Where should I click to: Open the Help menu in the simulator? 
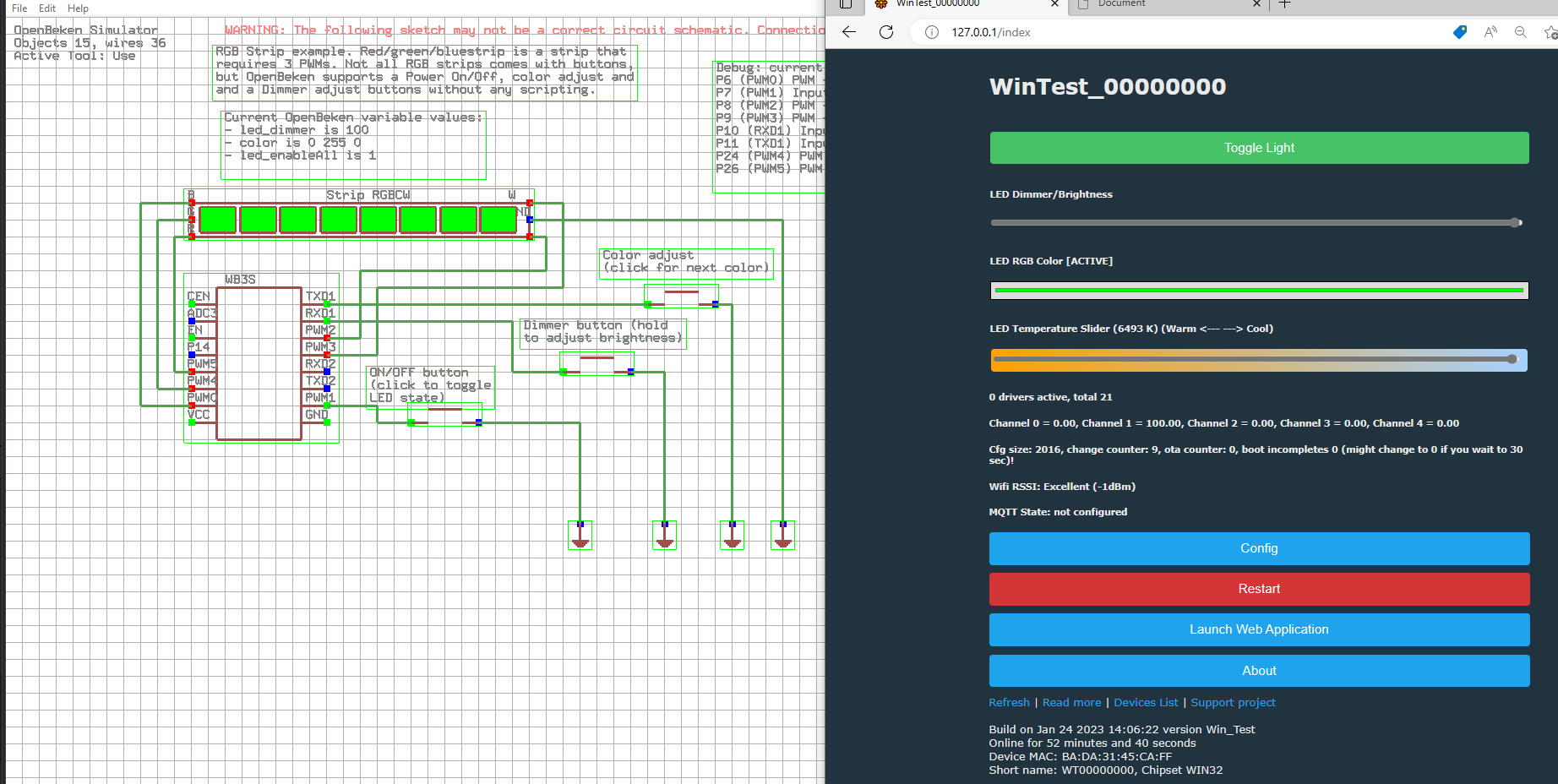[78, 8]
